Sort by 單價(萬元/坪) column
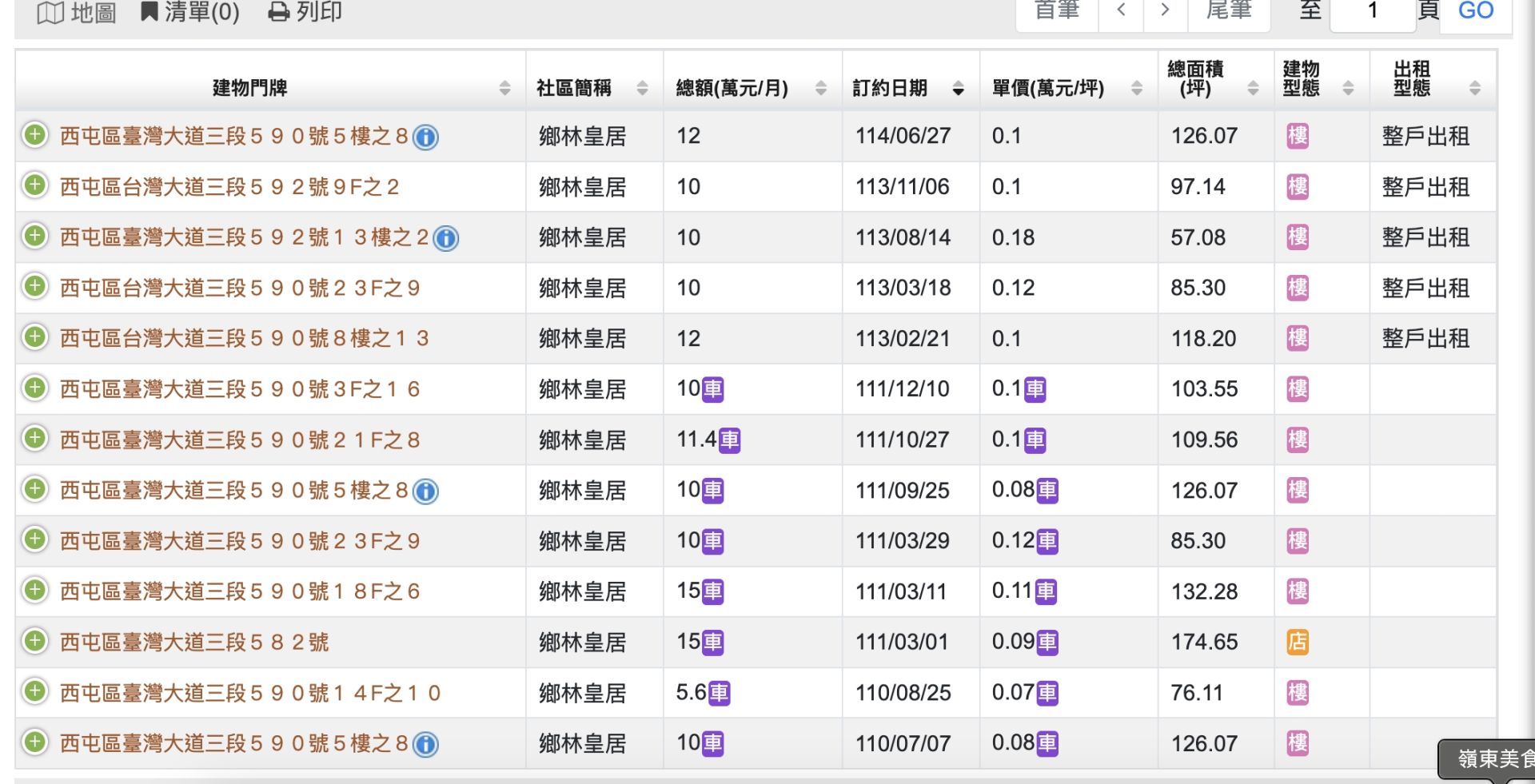Screen dimensions: 1535x784 point(1136,88)
